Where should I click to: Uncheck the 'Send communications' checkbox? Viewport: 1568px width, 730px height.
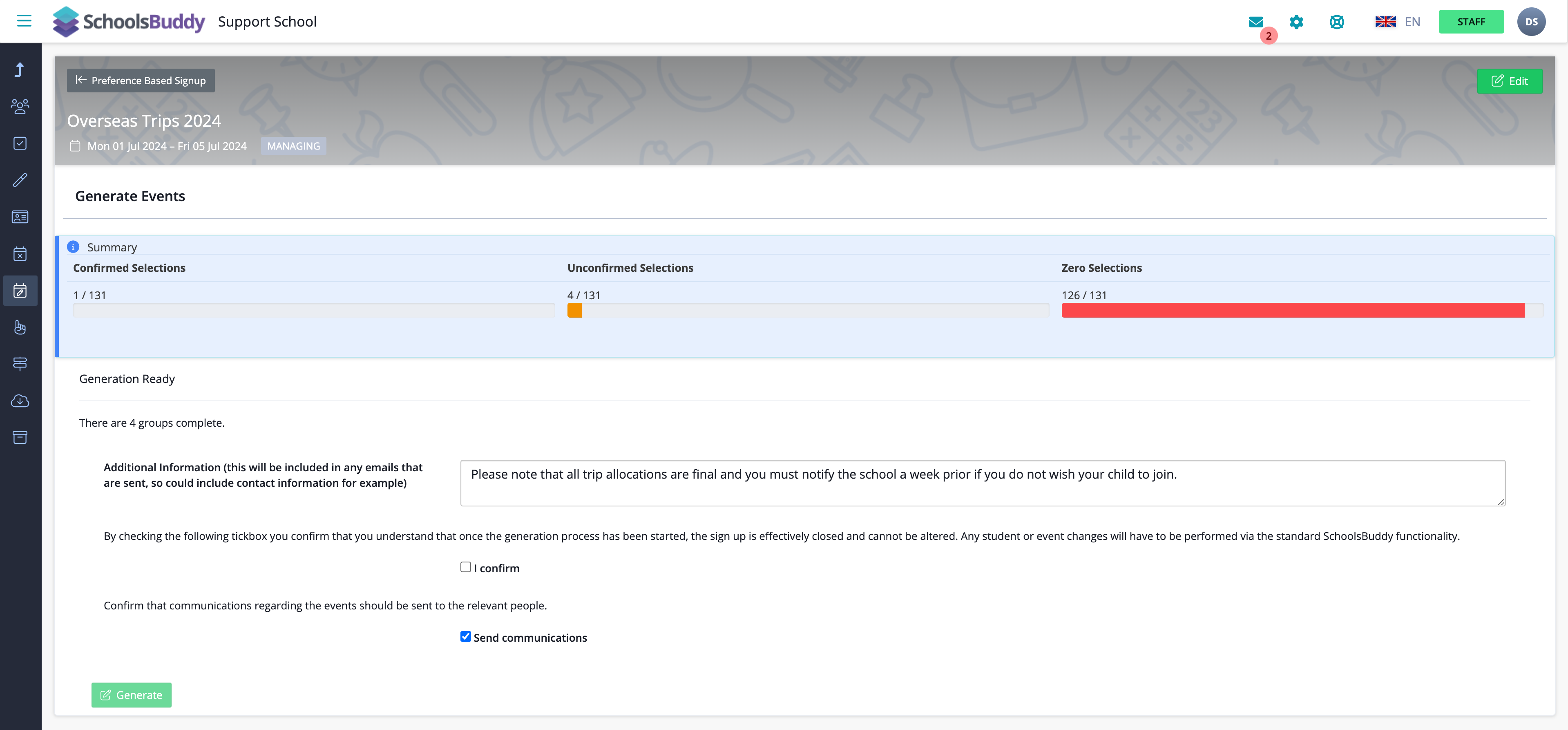pos(466,636)
